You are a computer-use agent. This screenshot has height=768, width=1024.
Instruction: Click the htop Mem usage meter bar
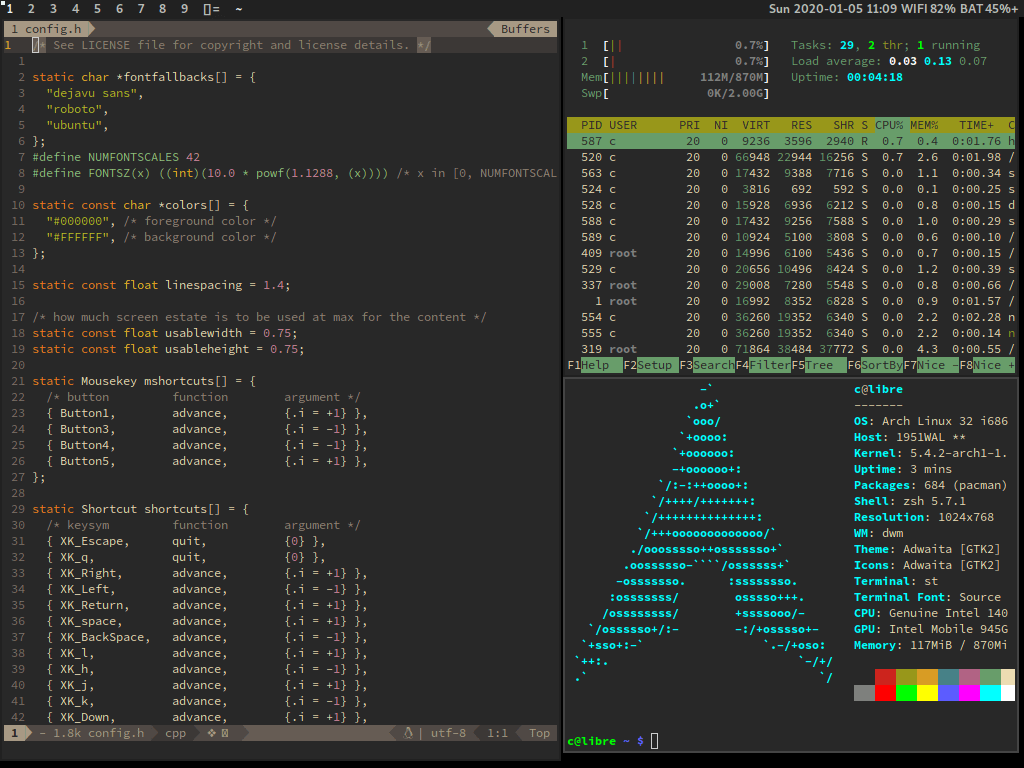tap(675, 77)
